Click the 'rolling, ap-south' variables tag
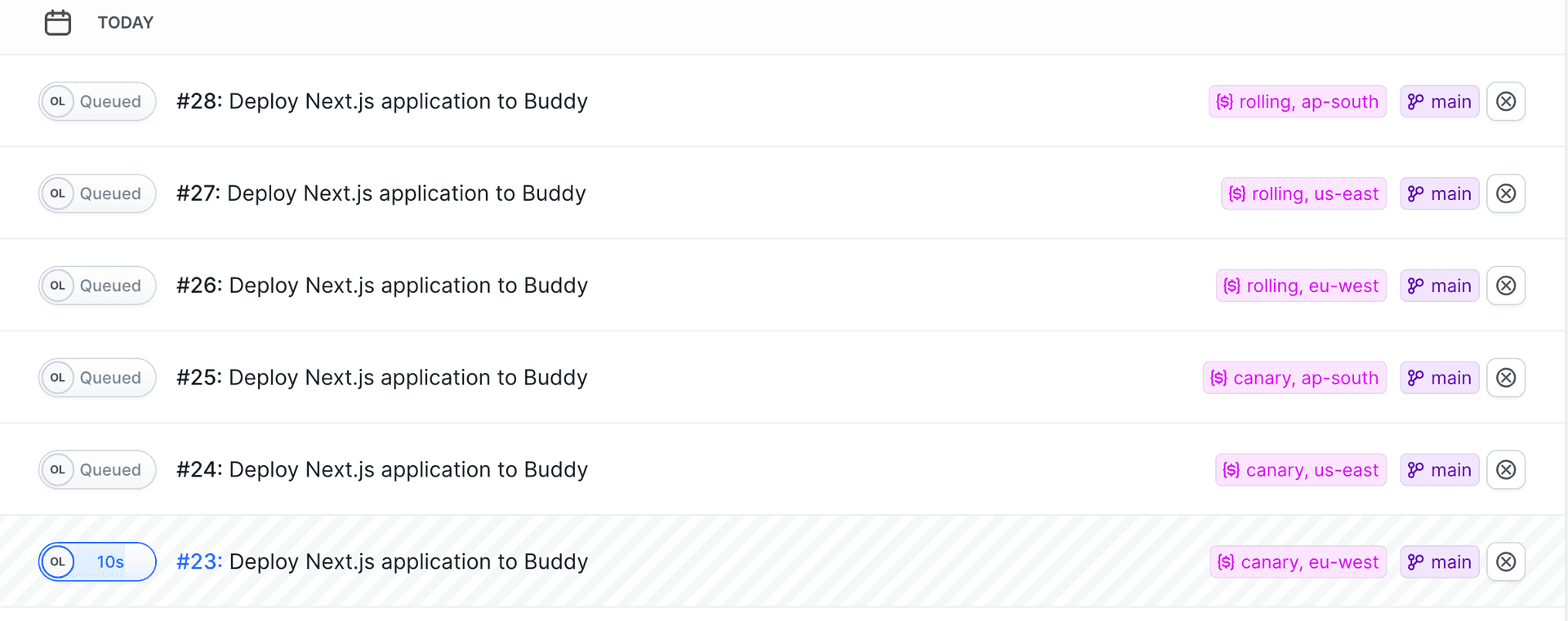Image resolution: width=1568 pixels, height=621 pixels. coord(1297,102)
